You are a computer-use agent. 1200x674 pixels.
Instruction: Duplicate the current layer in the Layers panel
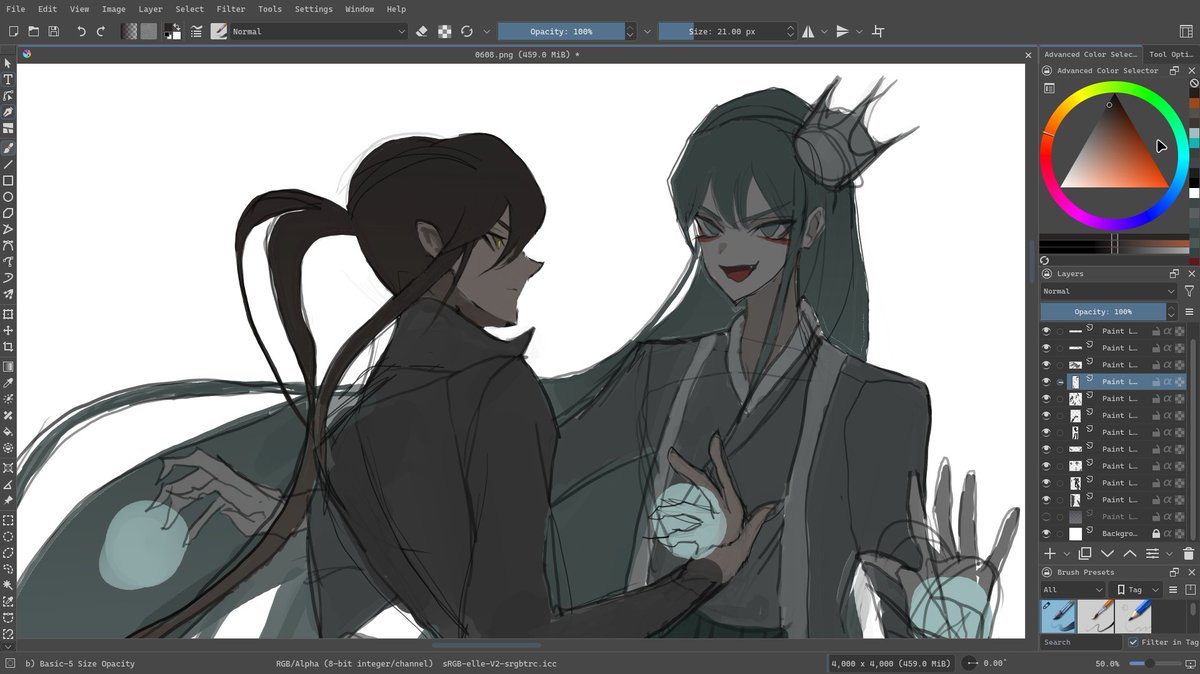pos(1085,553)
